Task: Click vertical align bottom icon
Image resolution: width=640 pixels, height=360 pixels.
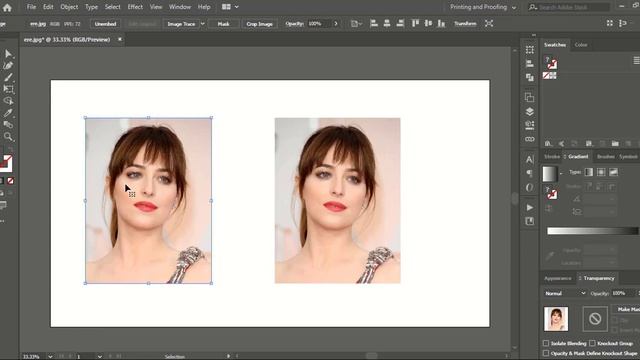Action: point(441,23)
